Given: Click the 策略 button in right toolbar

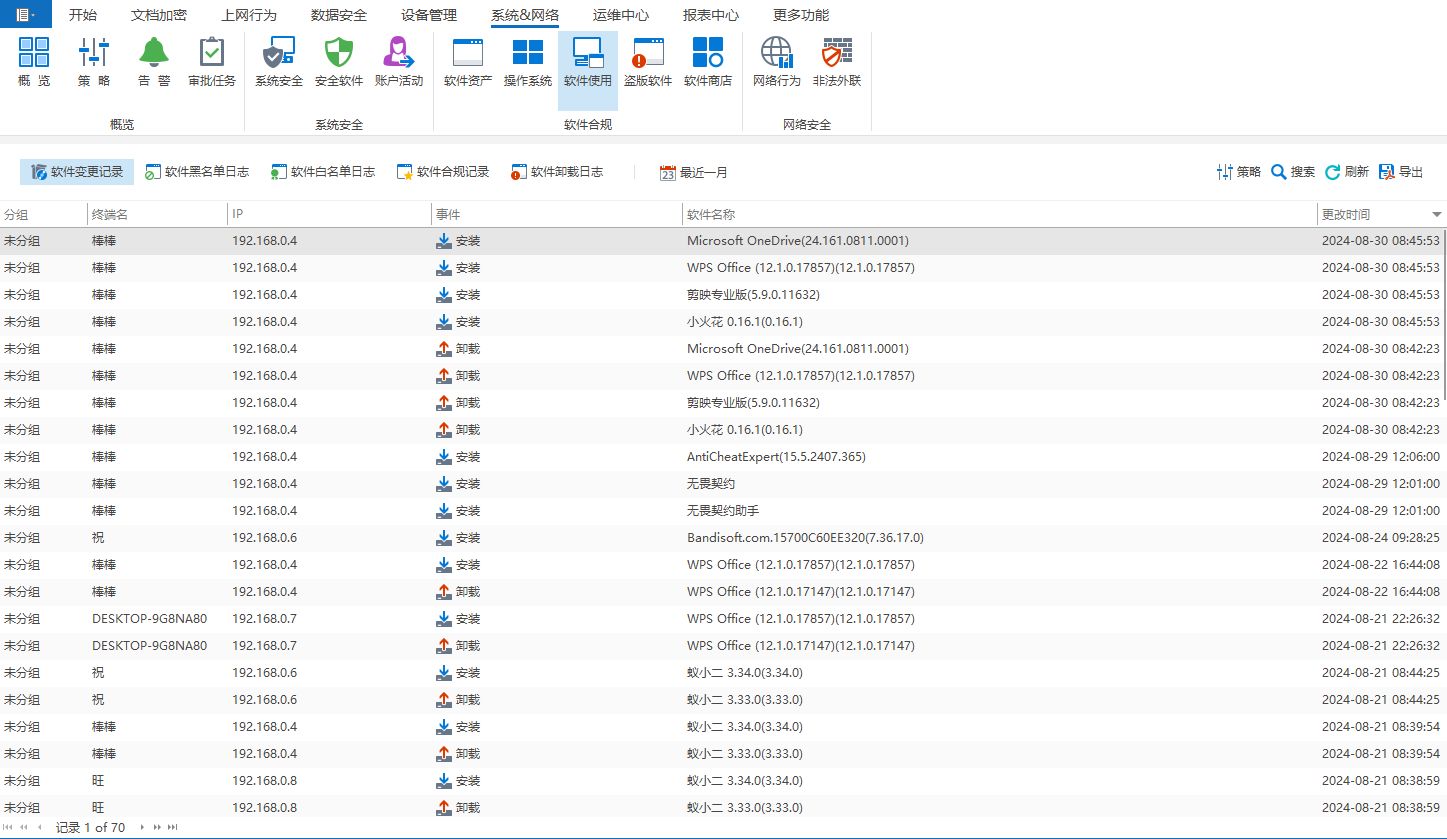Looking at the screenshot, I should (1238, 172).
